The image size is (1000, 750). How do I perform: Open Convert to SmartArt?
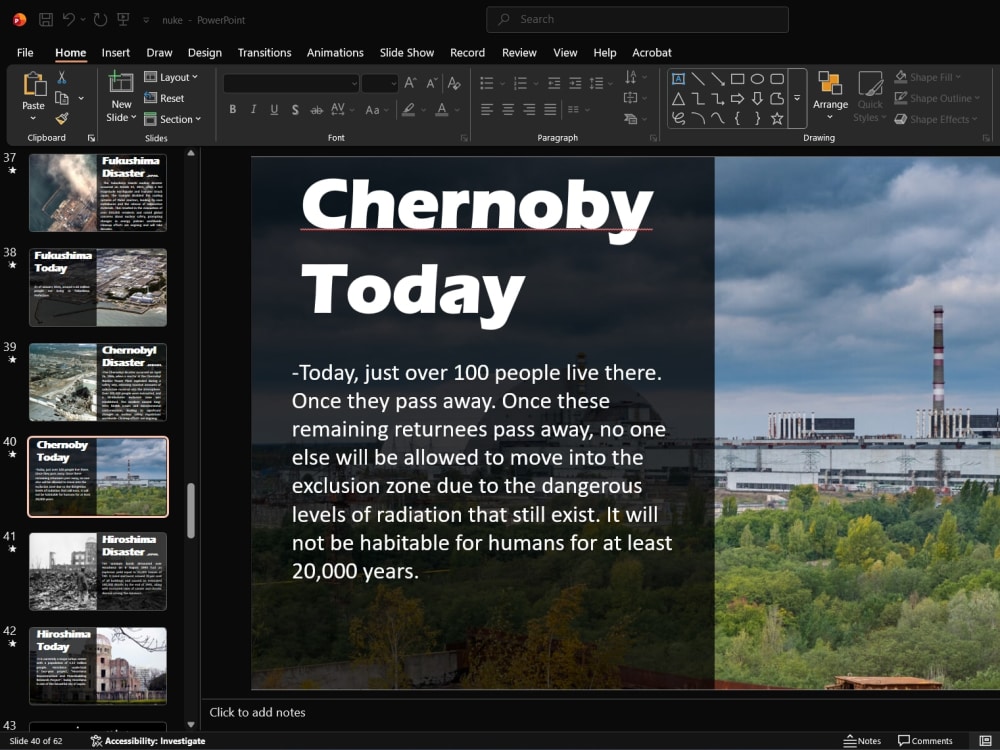coord(633,119)
